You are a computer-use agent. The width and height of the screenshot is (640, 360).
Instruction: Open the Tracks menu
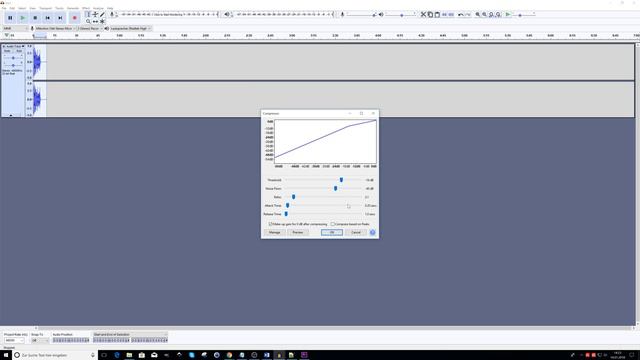[x=60, y=8]
